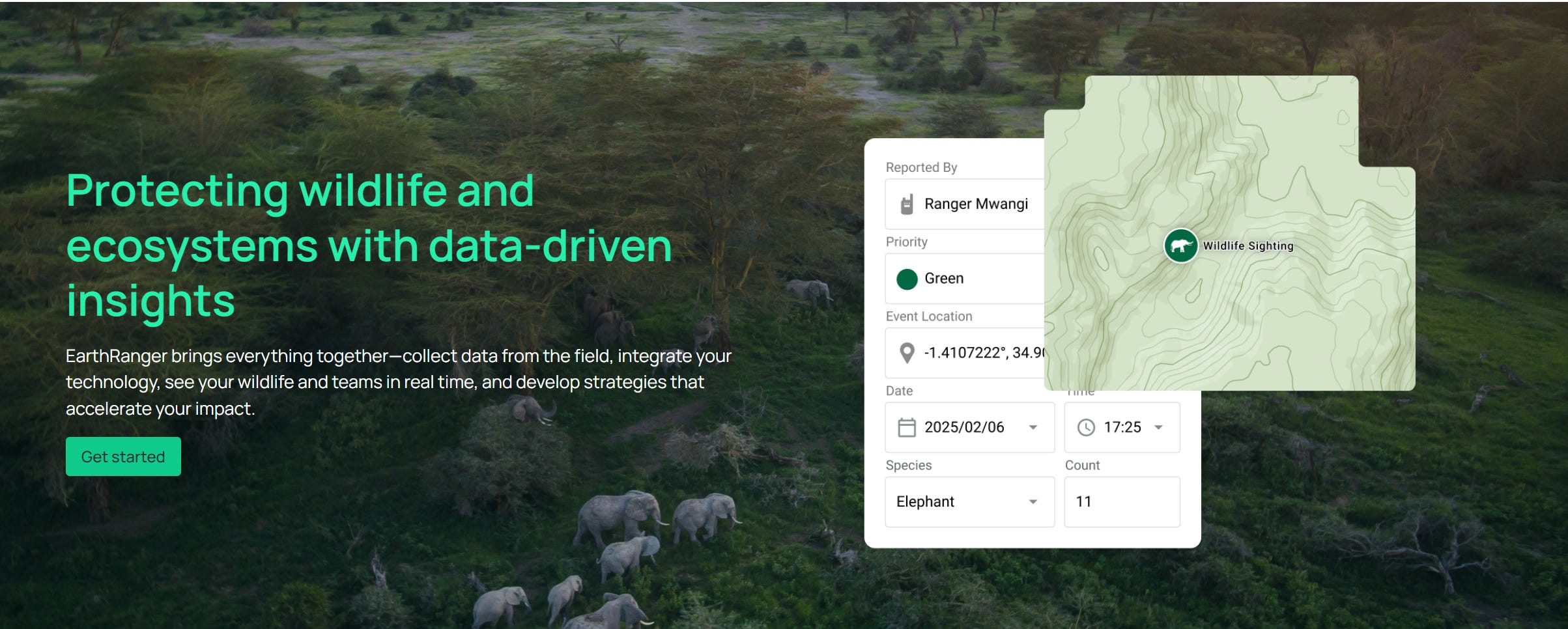Click the Count label

click(1082, 465)
